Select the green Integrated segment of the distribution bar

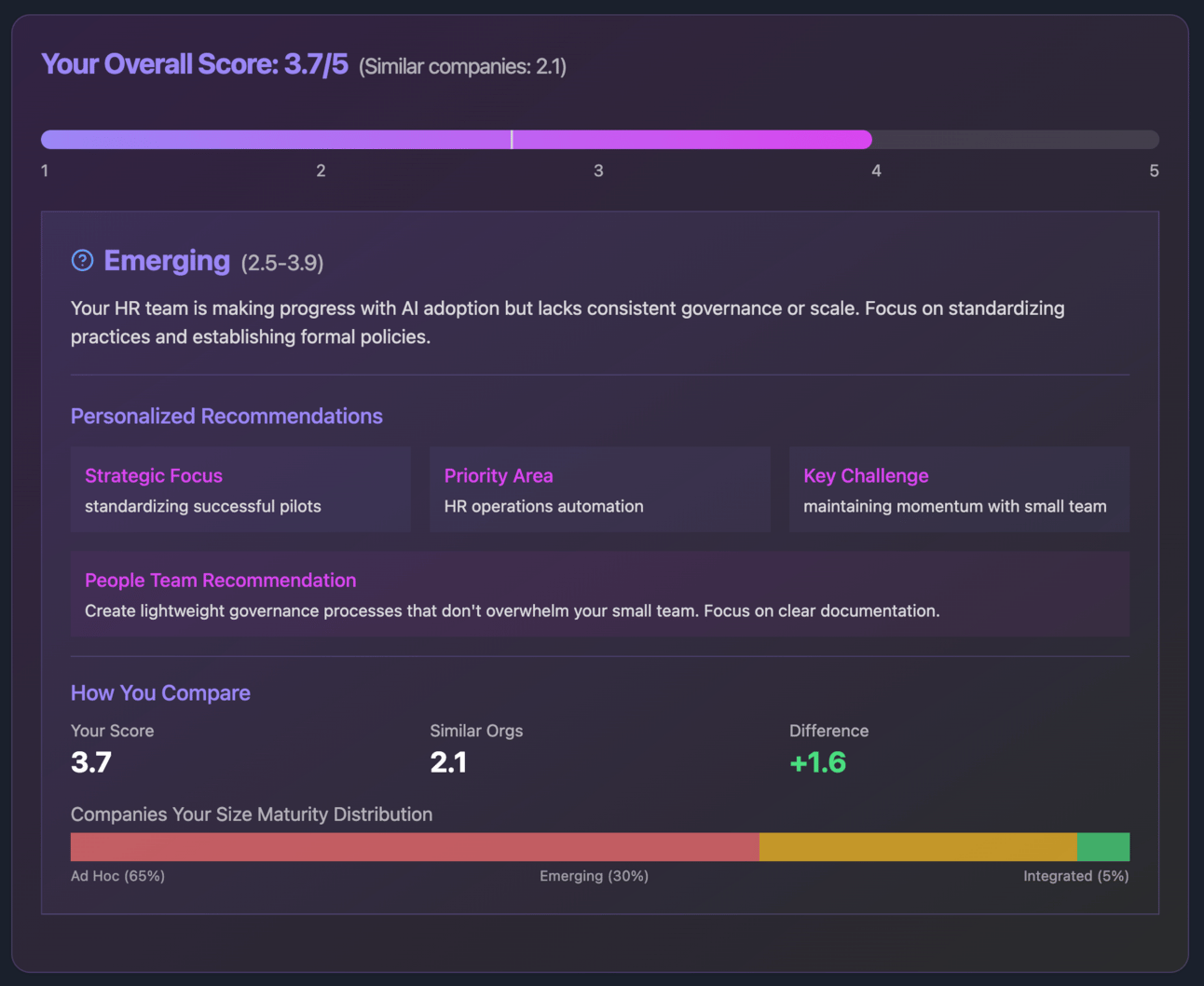1103,847
